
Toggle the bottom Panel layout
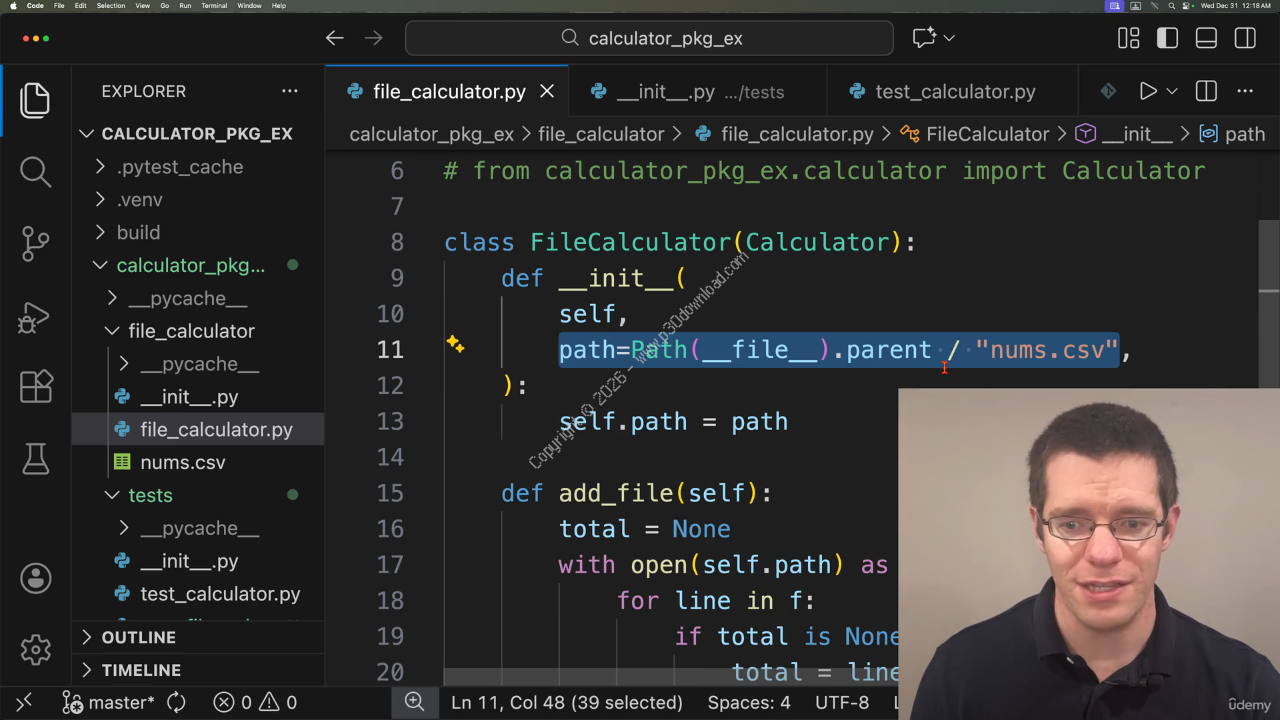pos(1206,38)
